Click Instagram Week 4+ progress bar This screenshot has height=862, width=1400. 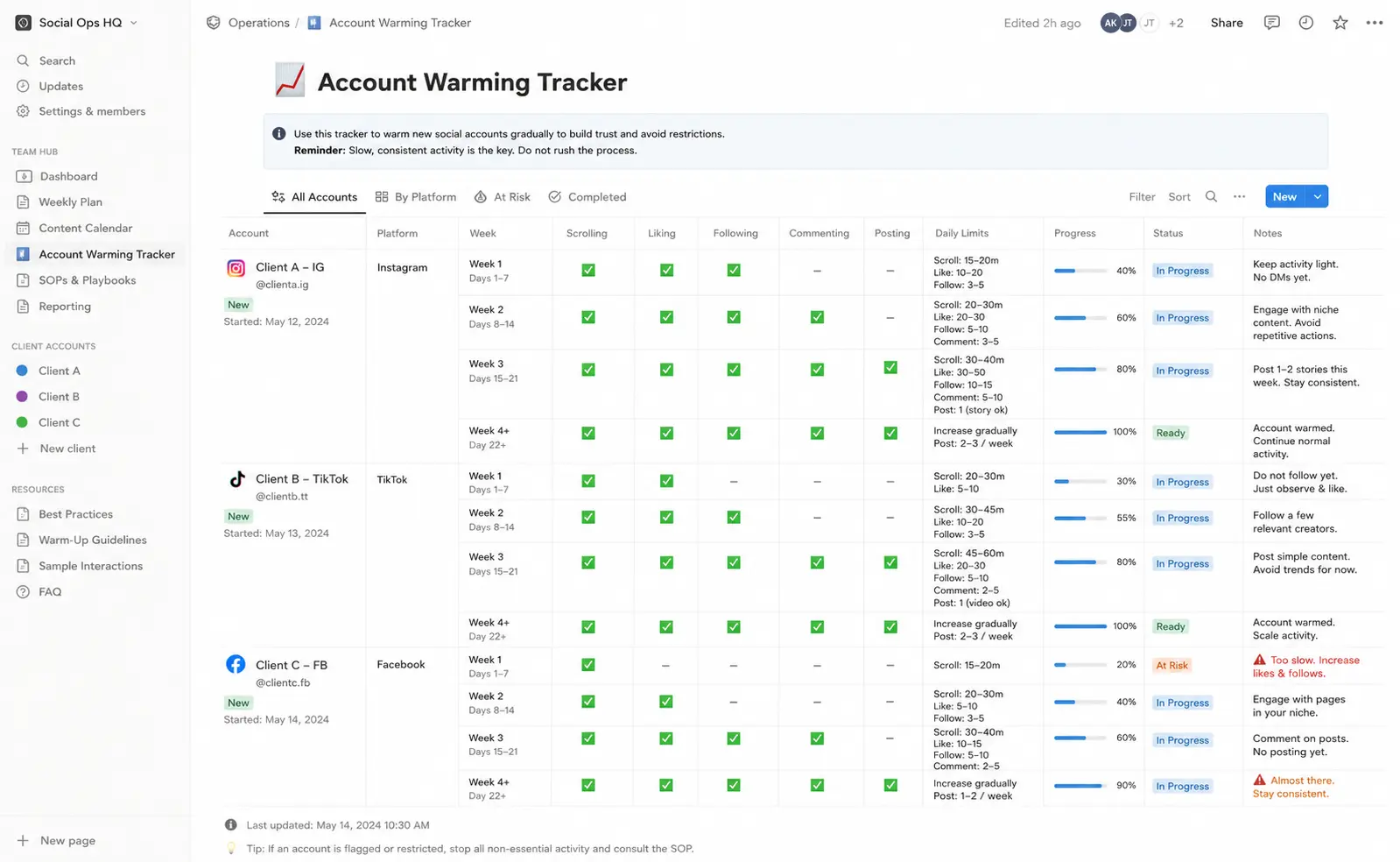click(1080, 432)
